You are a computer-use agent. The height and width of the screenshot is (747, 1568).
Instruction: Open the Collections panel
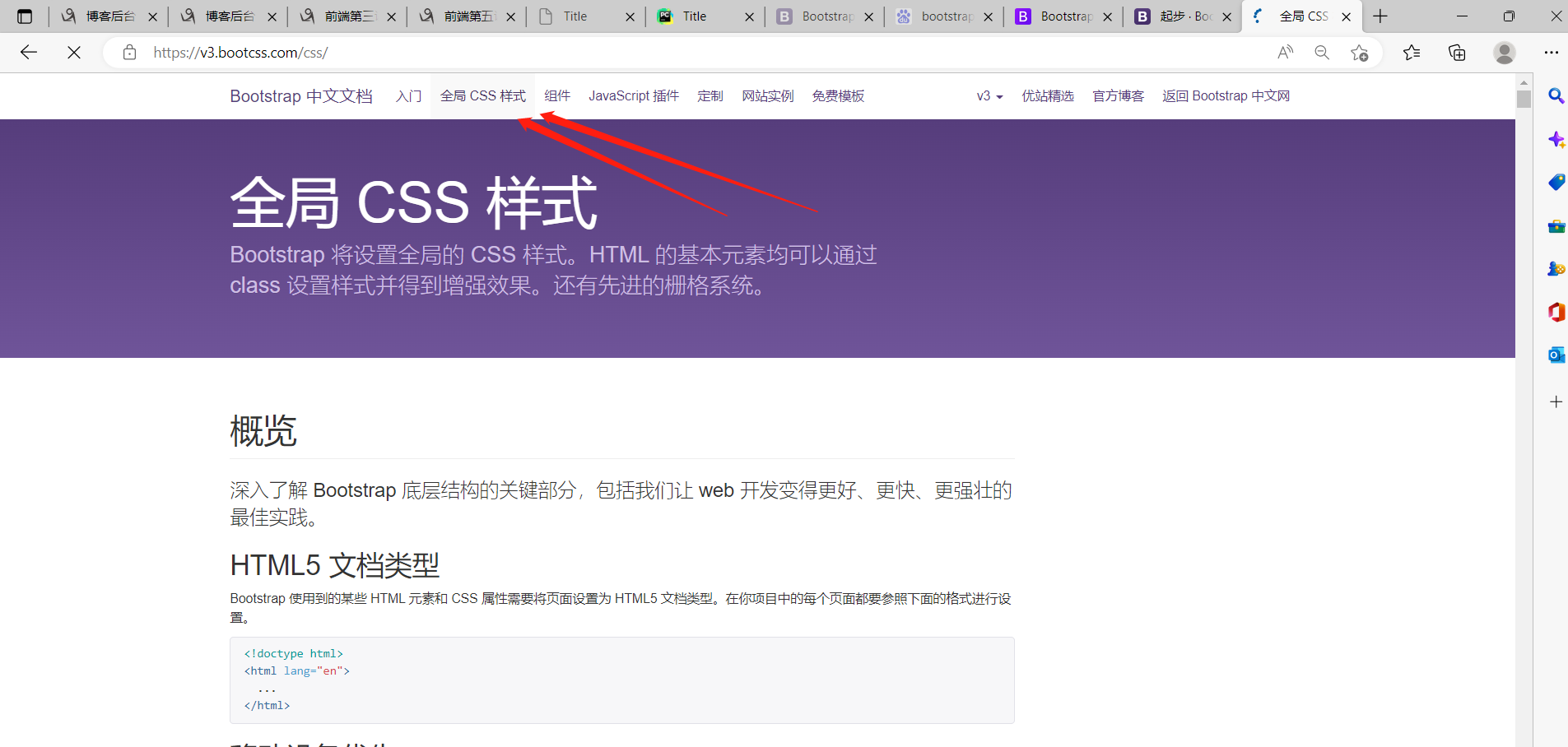tap(1457, 53)
